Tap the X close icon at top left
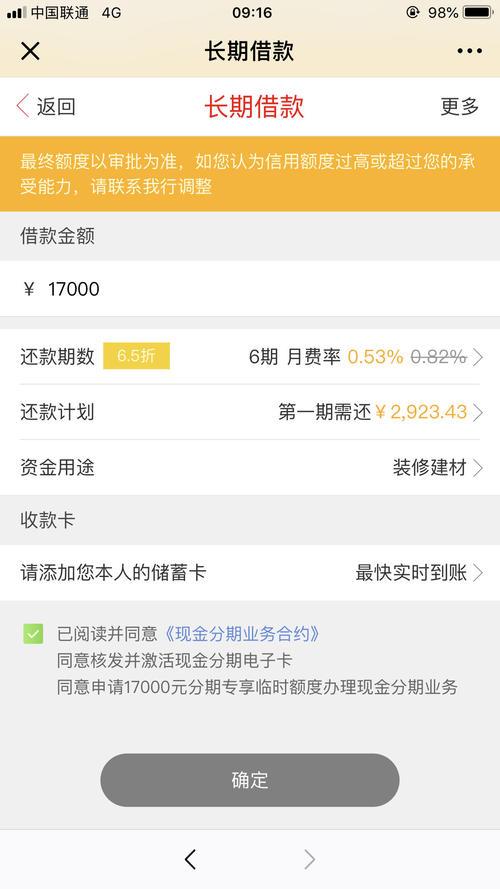Viewport: 500px width, 889px height. click(30, 51)
